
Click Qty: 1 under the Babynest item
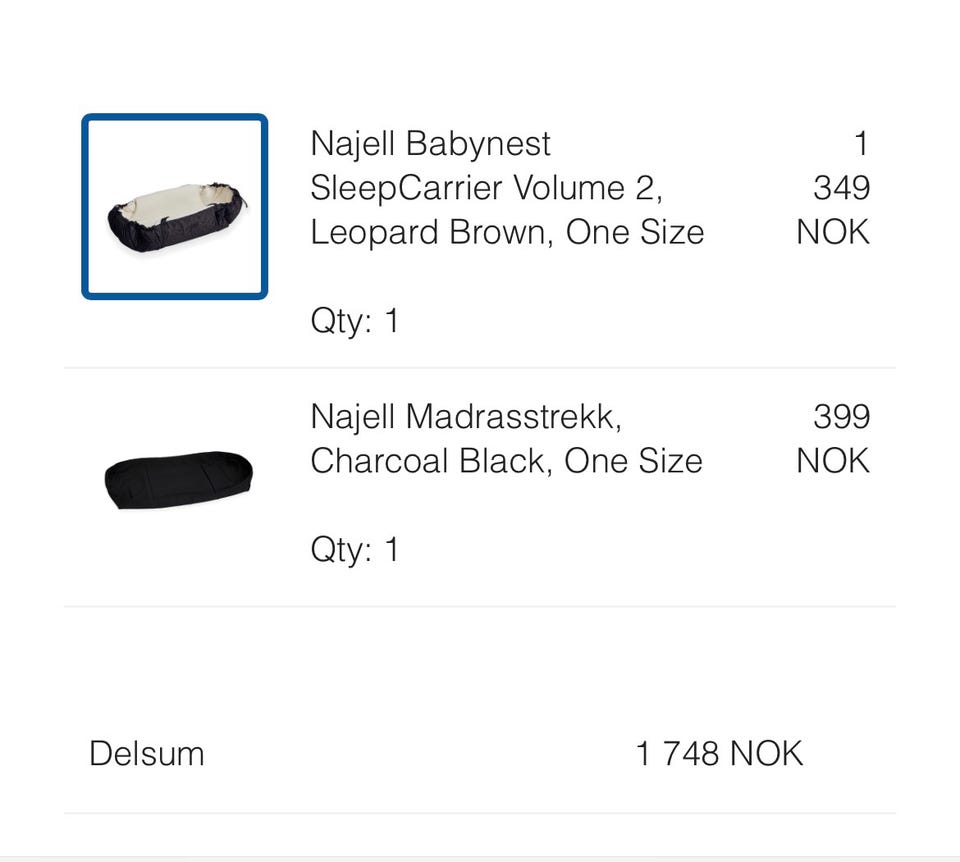pyautogui.click(x=354, y=321)
